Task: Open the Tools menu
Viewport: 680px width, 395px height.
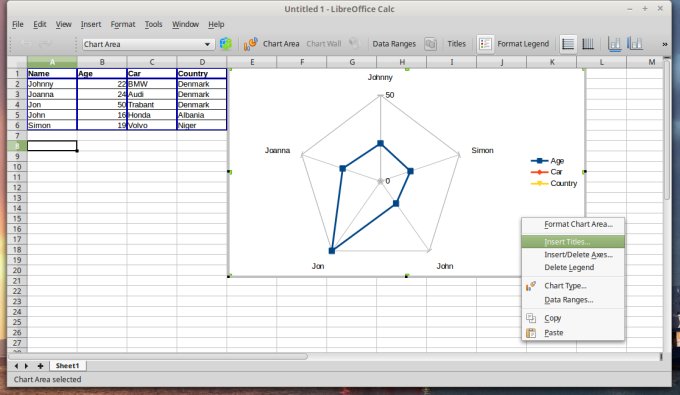Action: 154,24
